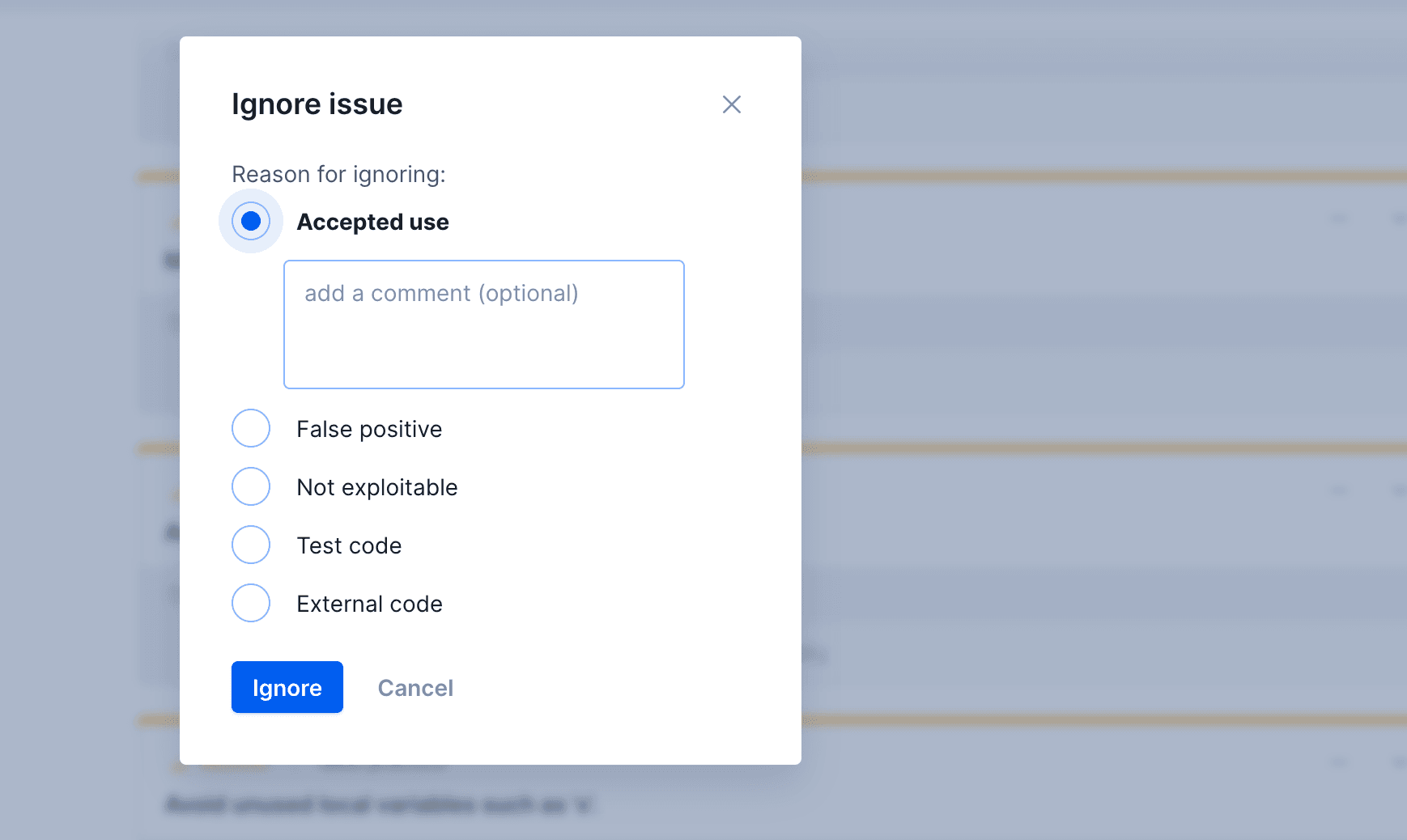Click the False positive label text
The image size is (1407, 840).
368,428
